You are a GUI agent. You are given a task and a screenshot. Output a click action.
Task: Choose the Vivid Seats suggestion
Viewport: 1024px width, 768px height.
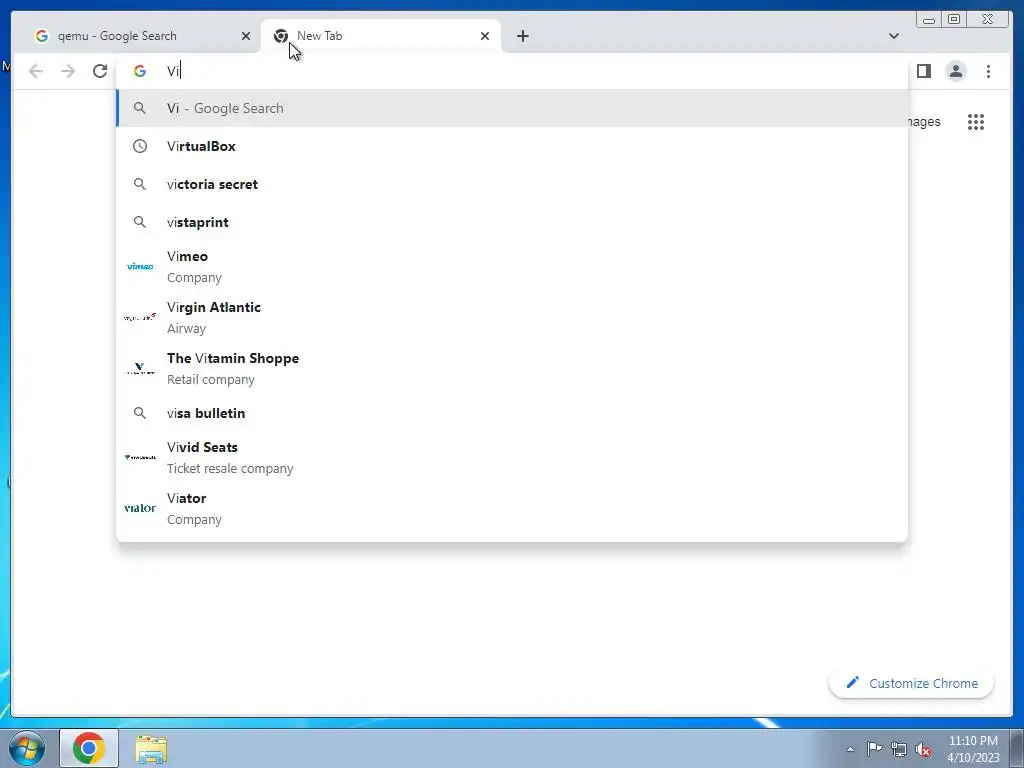click(x=512, y=457)
